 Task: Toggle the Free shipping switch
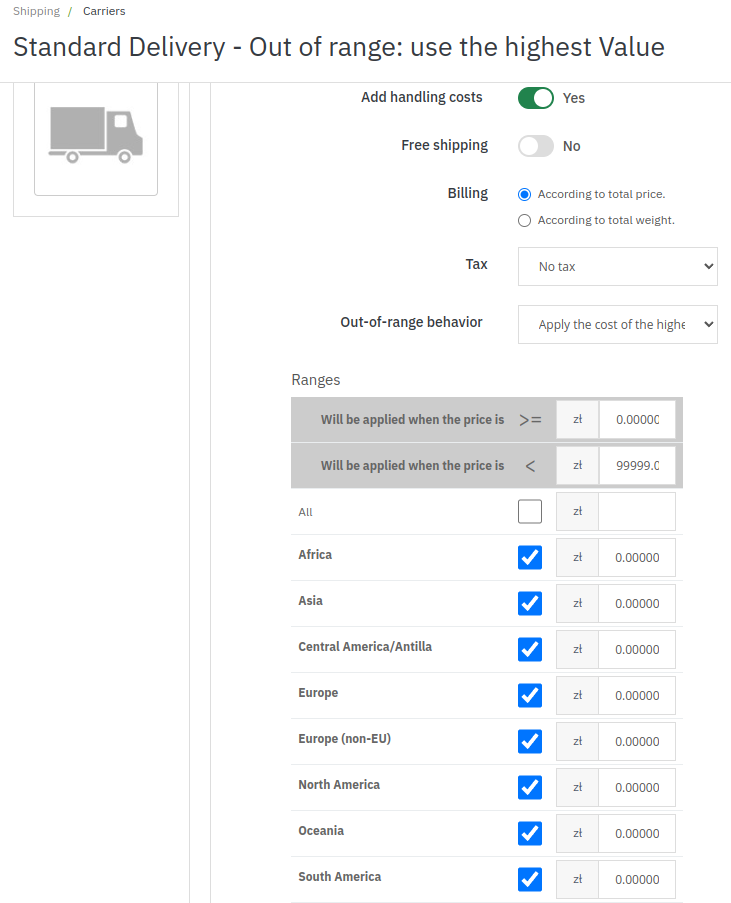pyautogui.click(x=536, y=146)
